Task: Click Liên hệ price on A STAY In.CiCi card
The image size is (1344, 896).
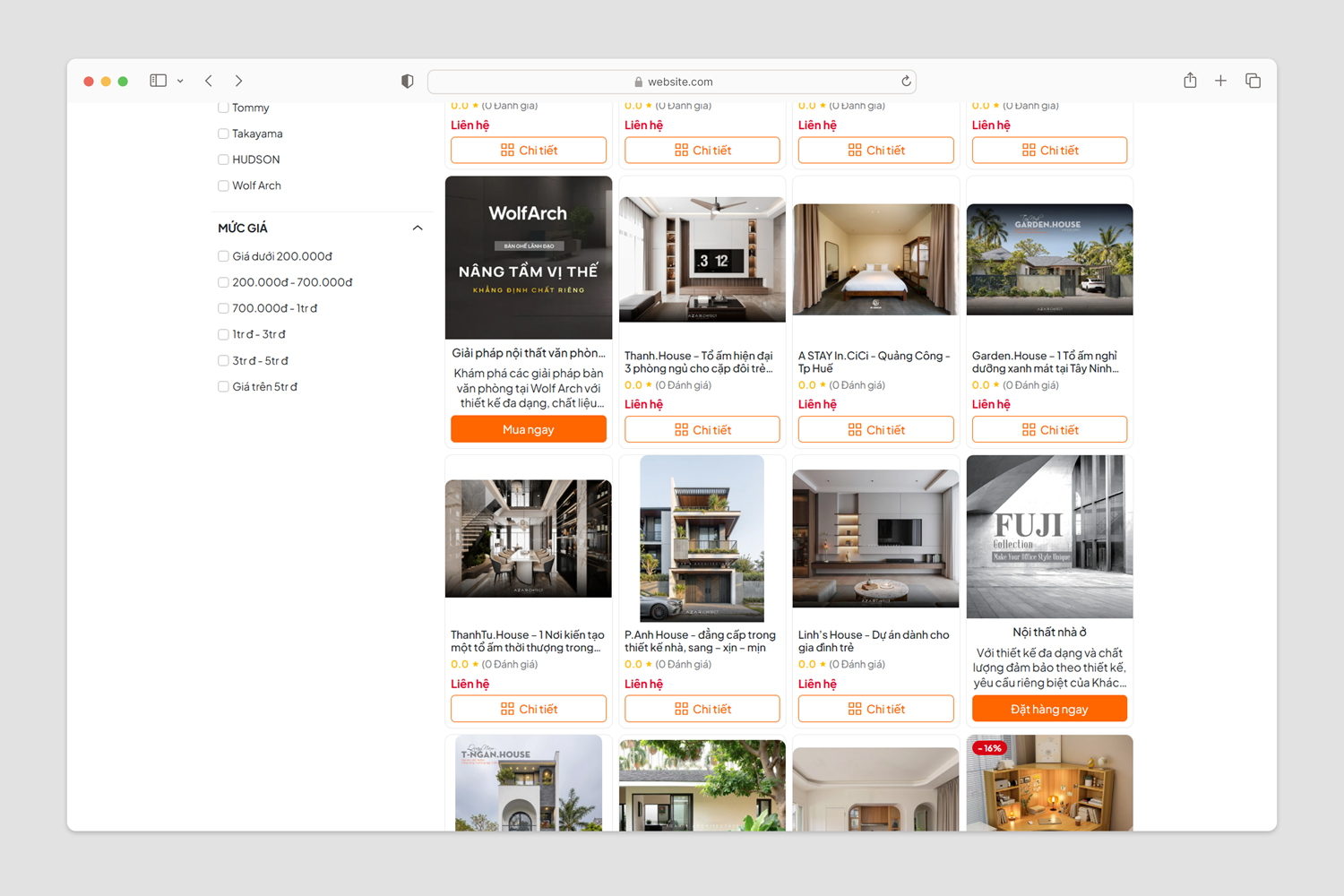Action: click(817, 404)
